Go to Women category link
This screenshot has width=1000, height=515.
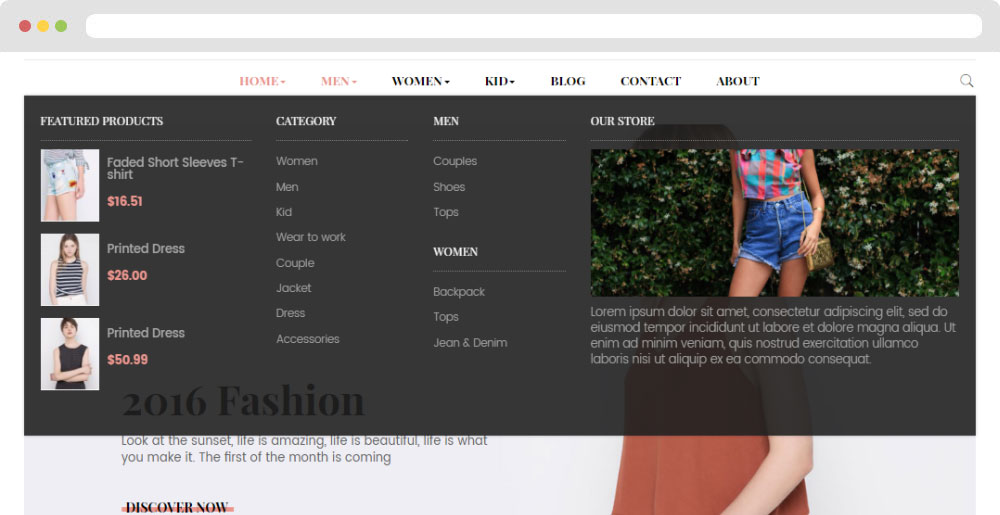point(297,161)
